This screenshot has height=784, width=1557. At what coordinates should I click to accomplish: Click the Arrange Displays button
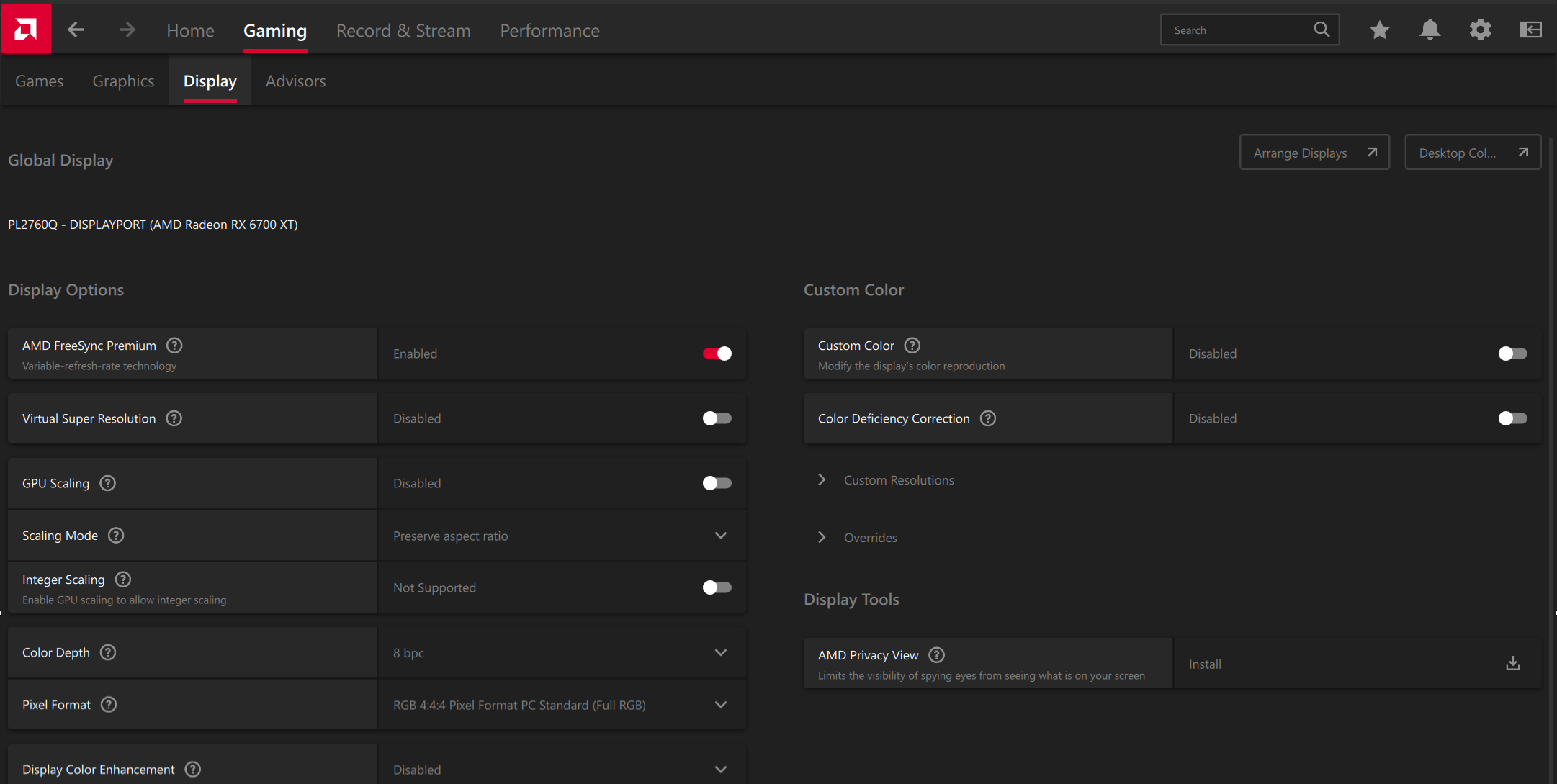(x=1314, y=153)
